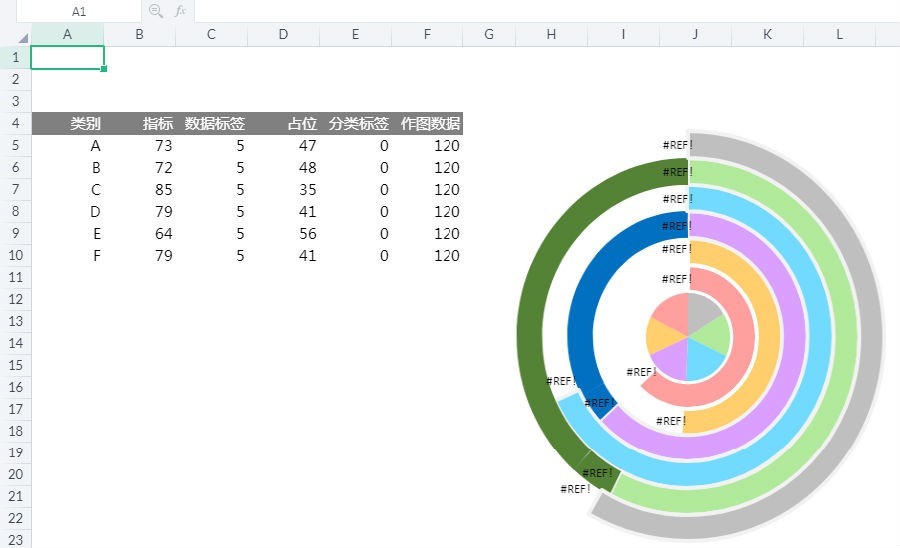This screenshot has height=548, width=900.
Task: Click the light green pie slice in center
Action: (712, 329)
